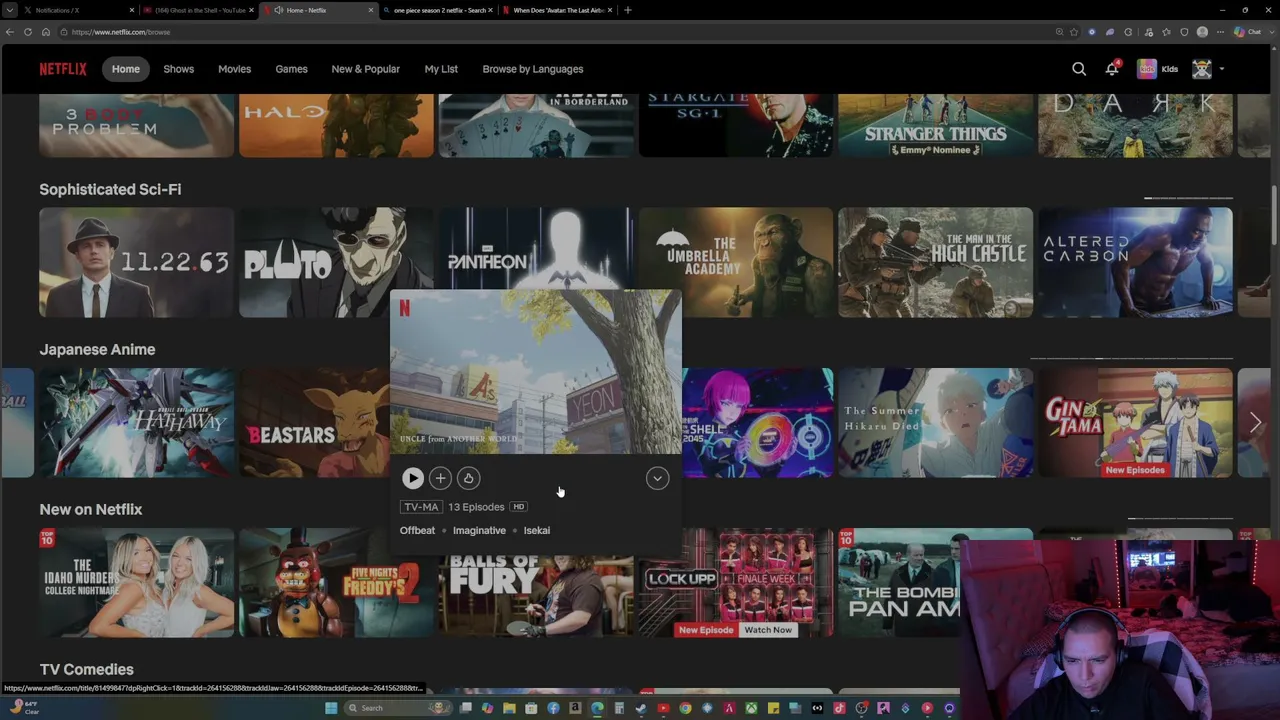Viewport: 1280px width, 720px height.
Task: Open the Pantheon title thumbnail
Action: [536, 248]
